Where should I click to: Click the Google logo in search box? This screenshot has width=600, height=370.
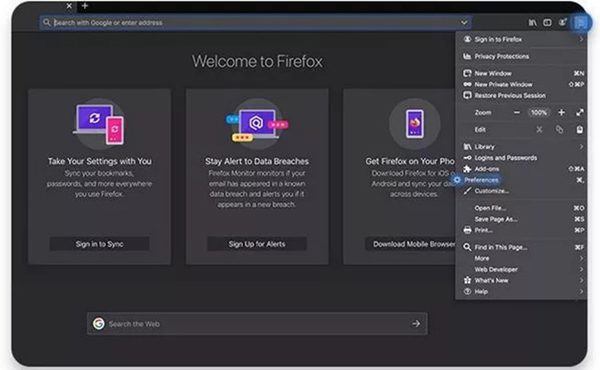pos(99,324)
